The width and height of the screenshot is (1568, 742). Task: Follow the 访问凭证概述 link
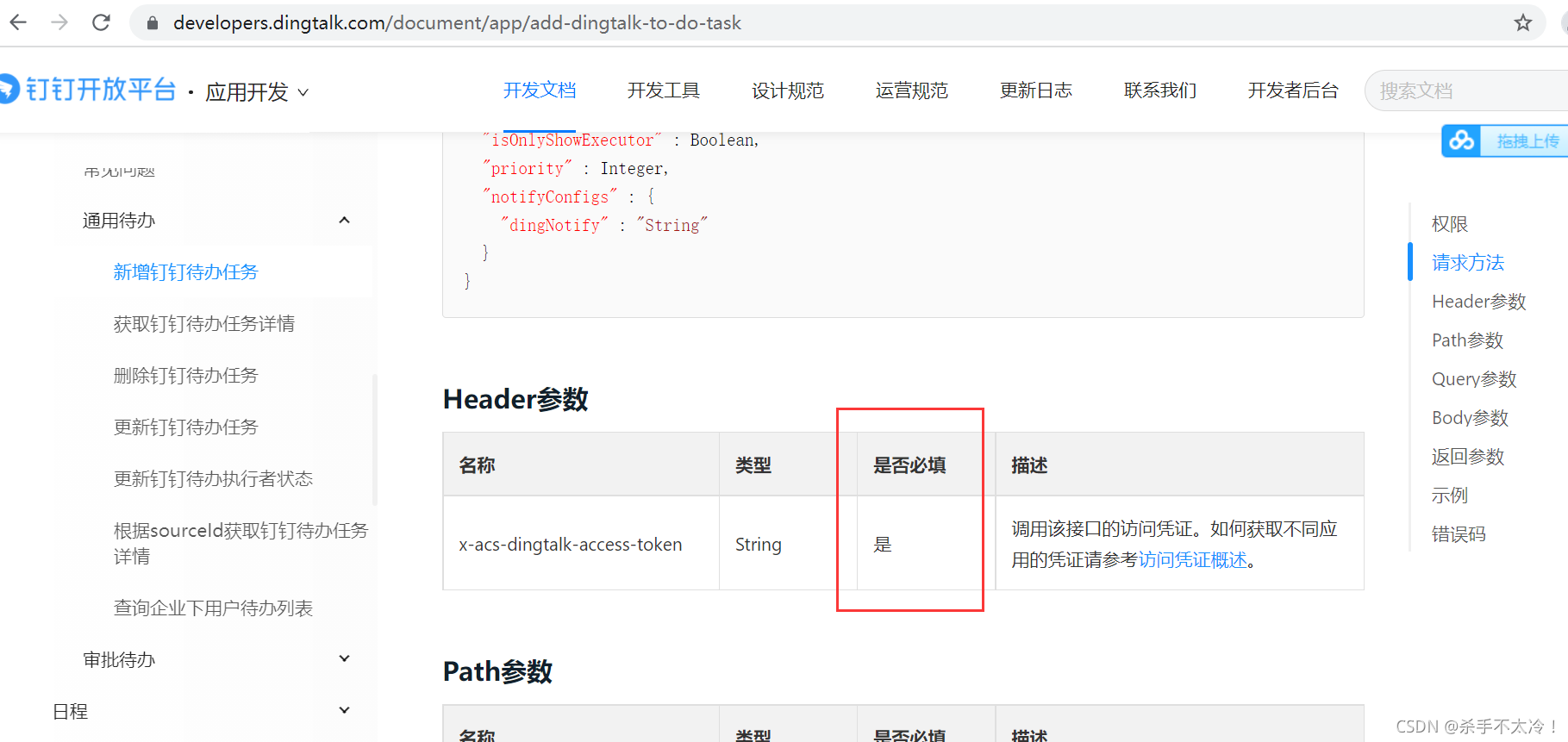click(1193, 560)
